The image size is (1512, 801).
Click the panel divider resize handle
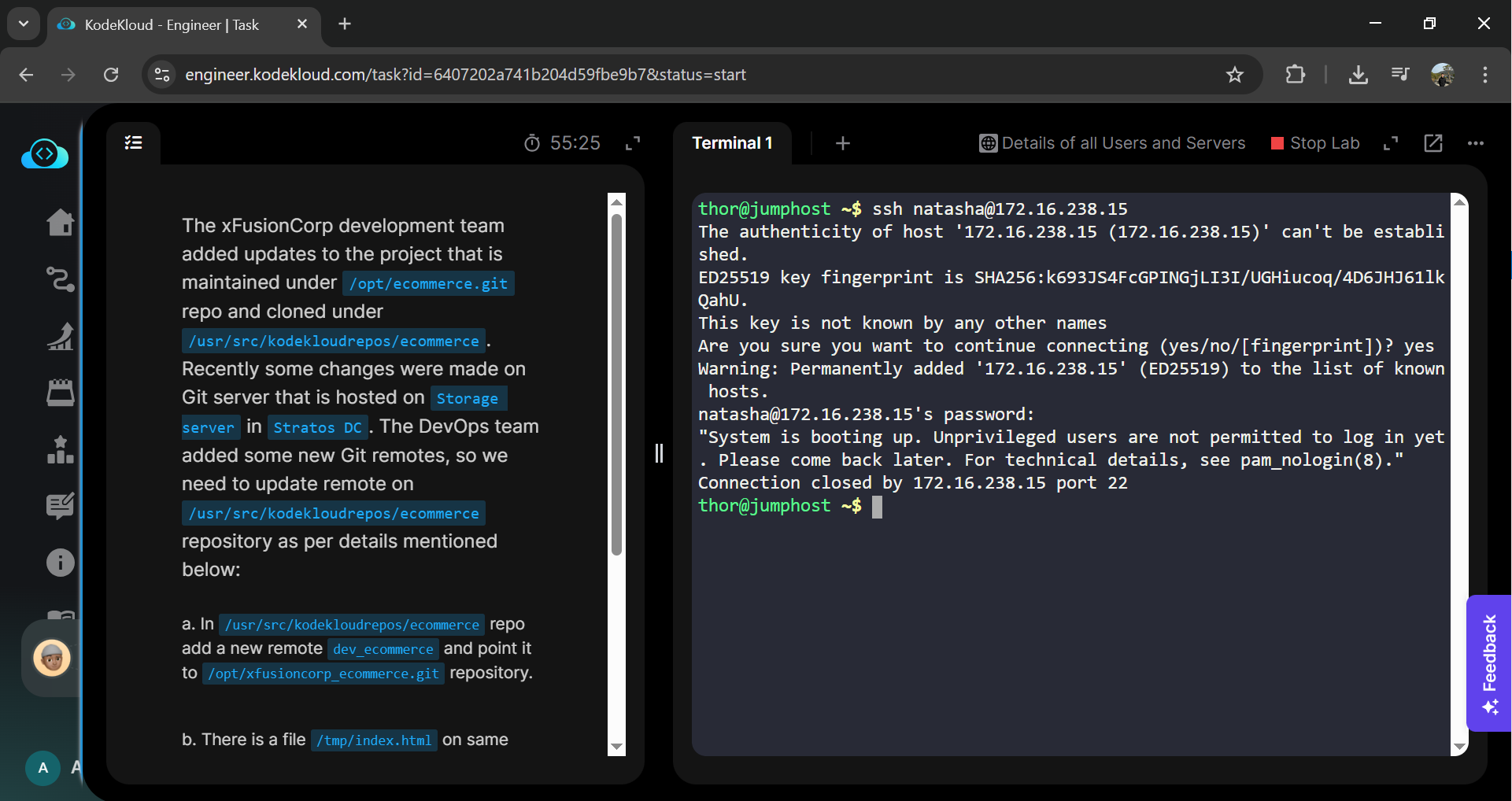coord(659,453)
